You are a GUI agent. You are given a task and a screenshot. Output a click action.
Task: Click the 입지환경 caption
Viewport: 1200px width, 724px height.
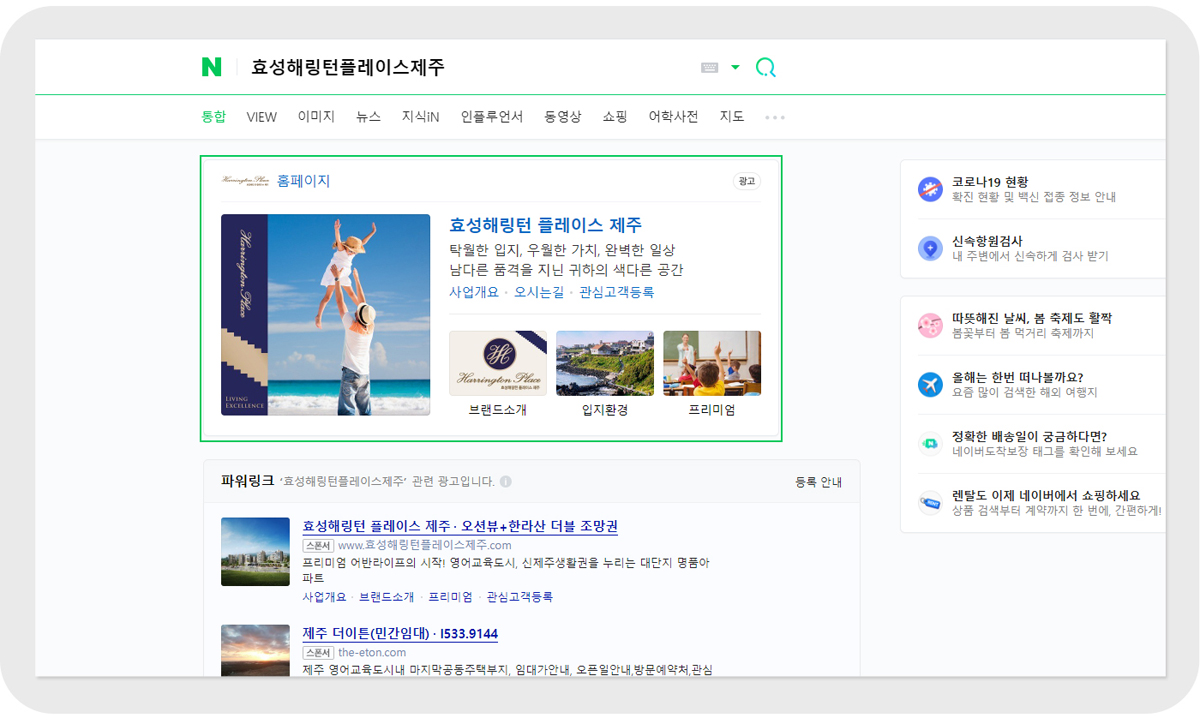605,410
